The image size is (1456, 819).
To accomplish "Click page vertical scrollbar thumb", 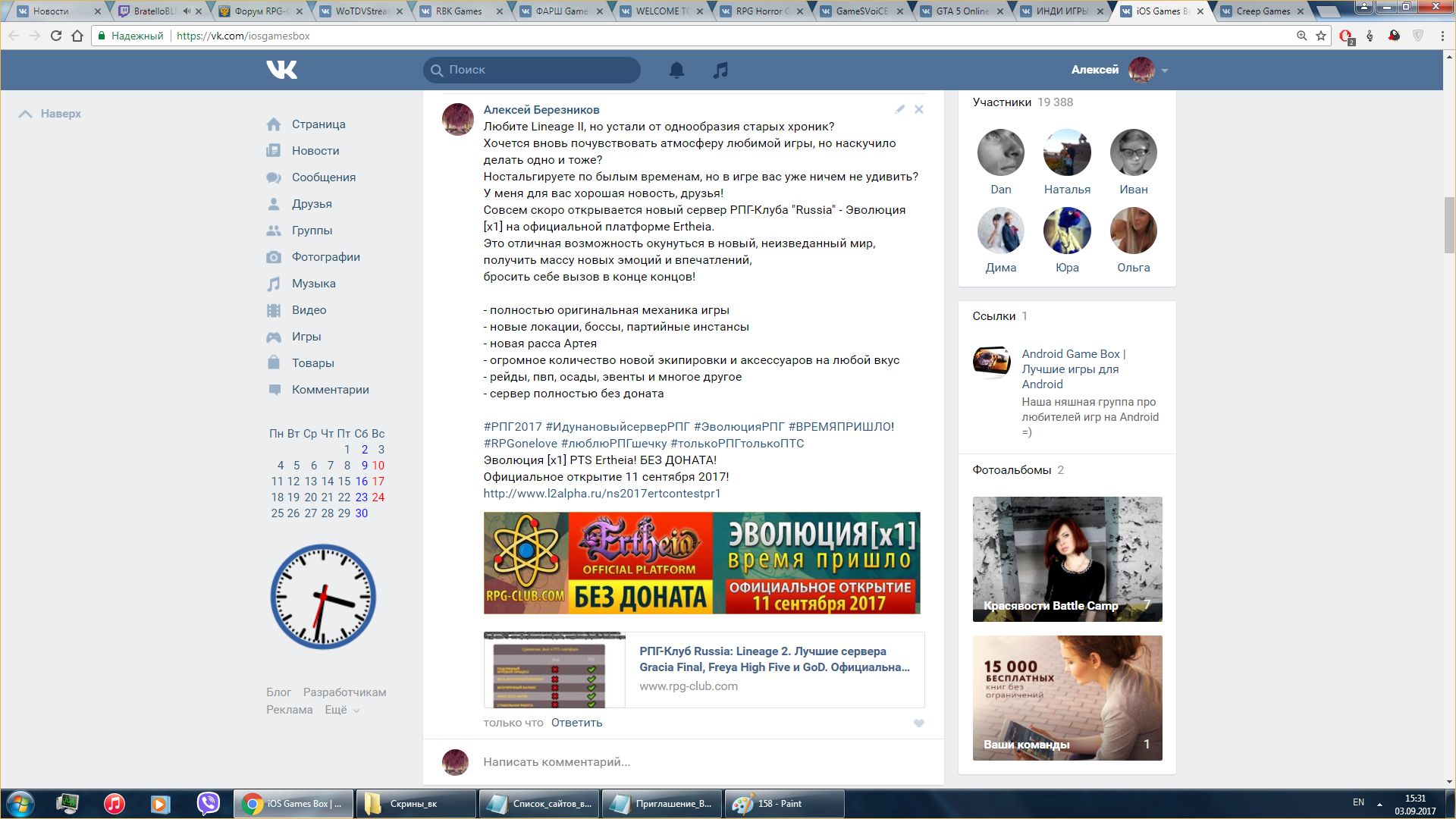I will point(1449,224).
